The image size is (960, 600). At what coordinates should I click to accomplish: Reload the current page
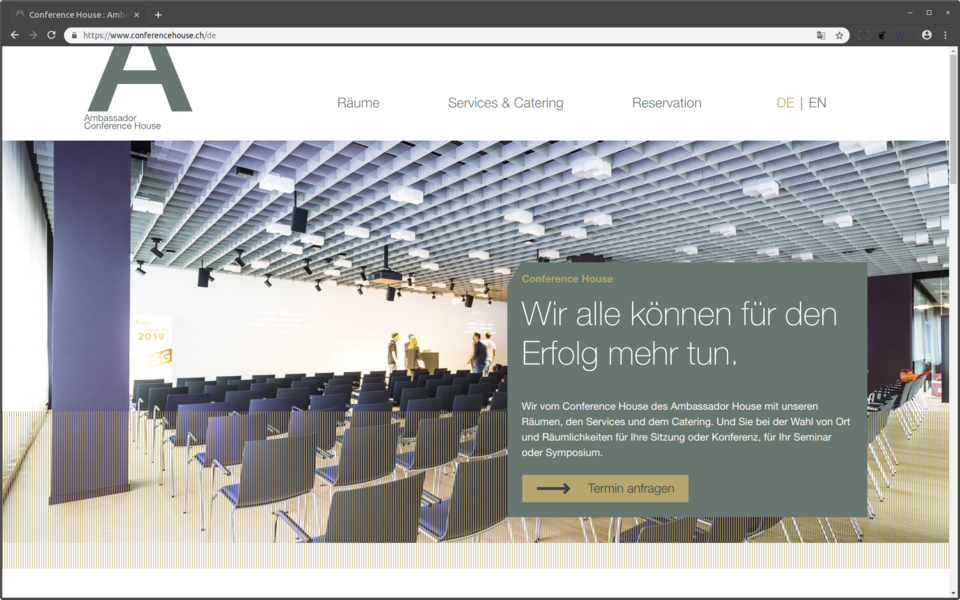pyautogui.click(x=51, y=36)
